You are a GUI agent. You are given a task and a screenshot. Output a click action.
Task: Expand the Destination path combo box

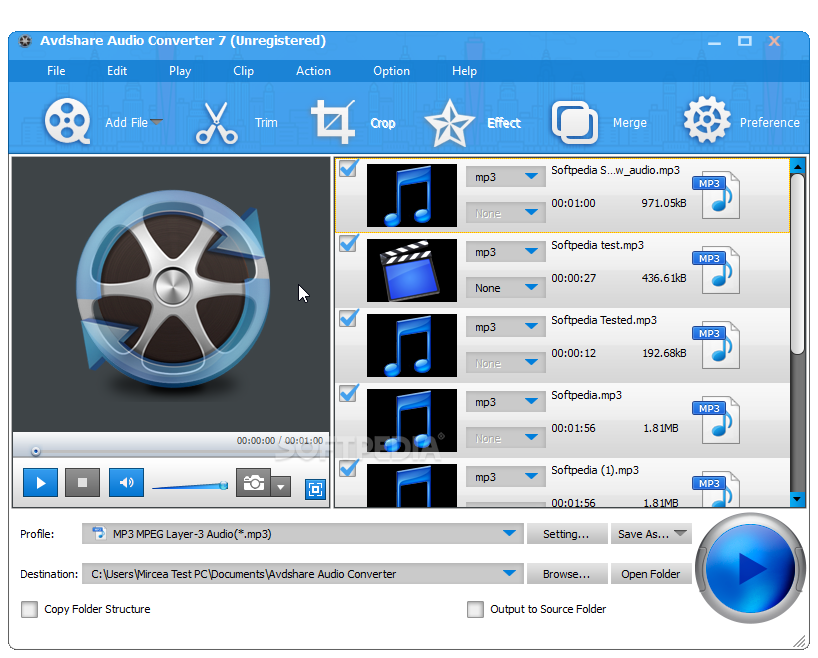click(x=510, y=573)
